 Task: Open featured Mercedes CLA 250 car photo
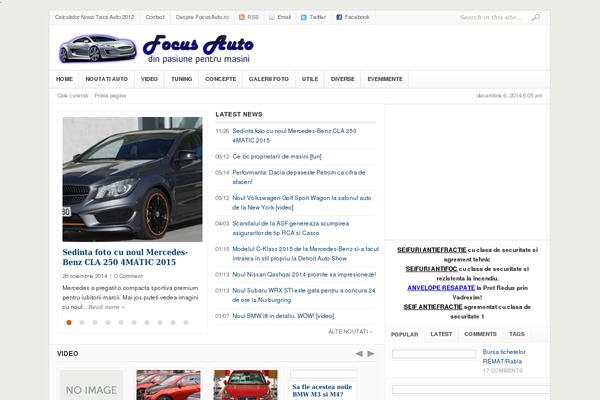[132, 179]
